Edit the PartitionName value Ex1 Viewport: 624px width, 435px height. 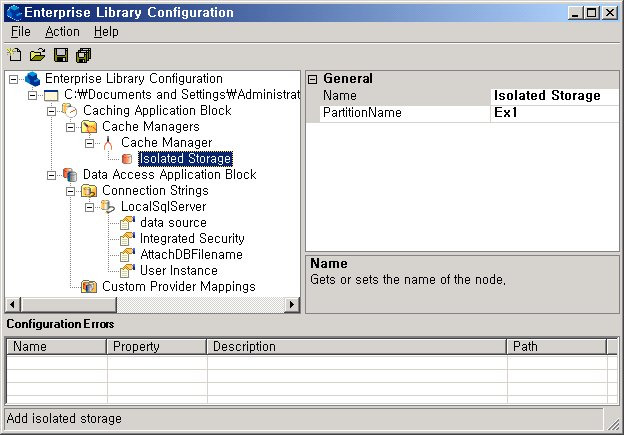click(x=554, y=113)
